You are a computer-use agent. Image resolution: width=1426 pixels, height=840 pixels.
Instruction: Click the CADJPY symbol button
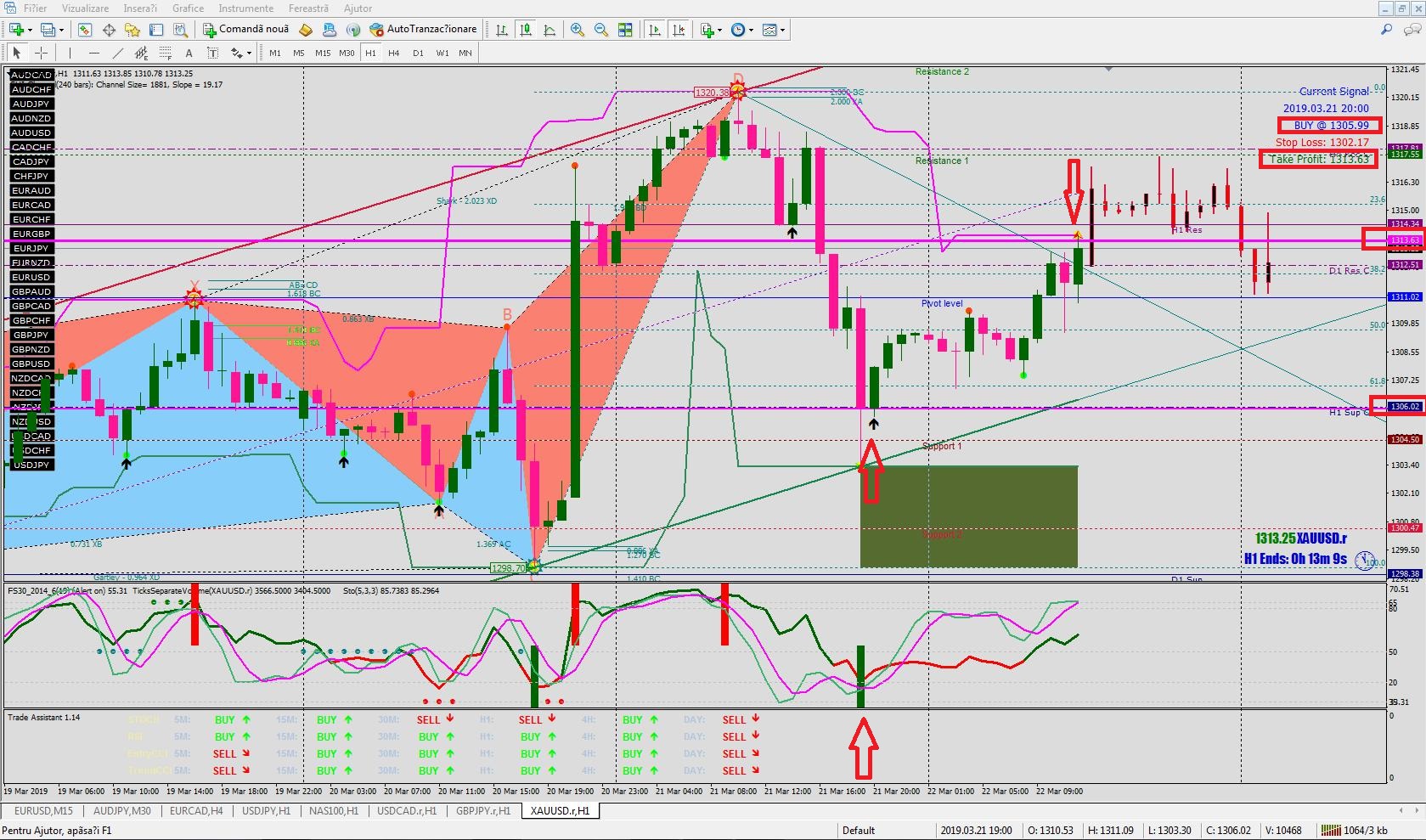pyautogui.click(x=31, y=161)
